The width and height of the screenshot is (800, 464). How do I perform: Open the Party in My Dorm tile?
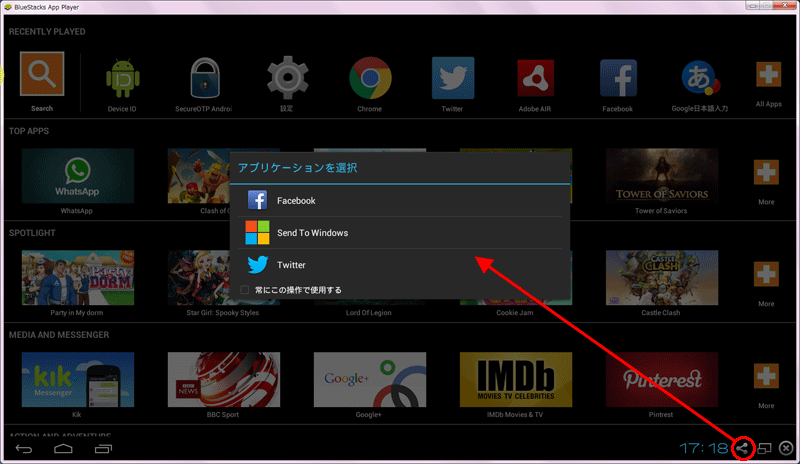[x=78, y=278]
